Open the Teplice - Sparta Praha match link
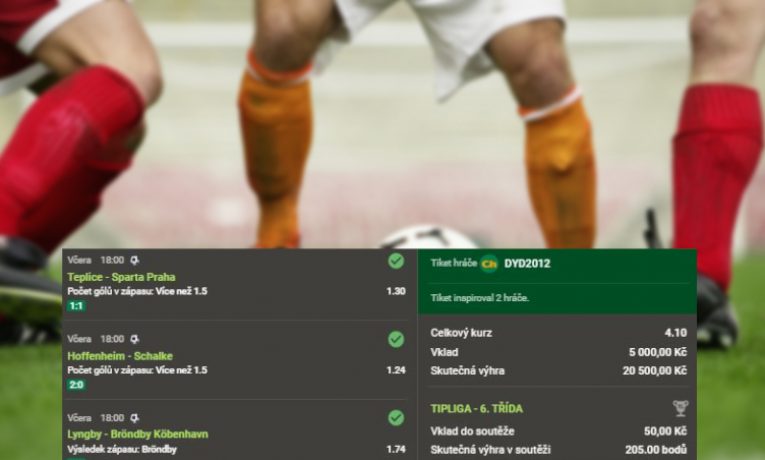Viewport: 765px width, 460px height. click(x=121, y=277)
